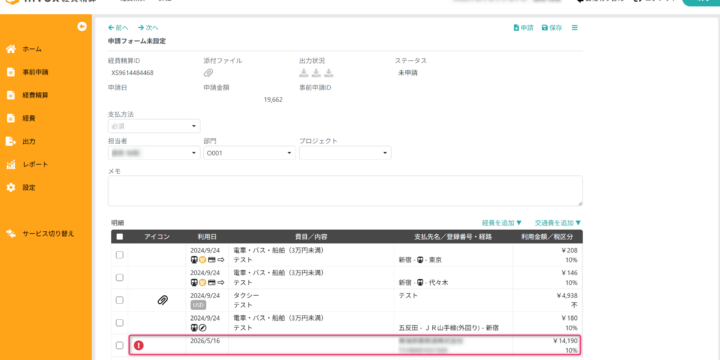Click credit card icon in ¥146 row
The image size is (720, 360).
[x=212, y=282]
